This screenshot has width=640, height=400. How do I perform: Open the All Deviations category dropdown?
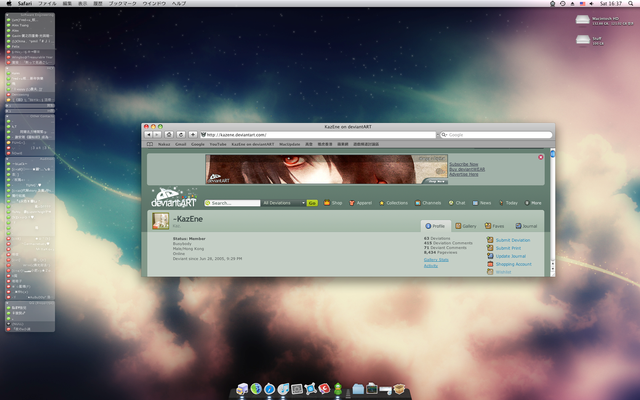click(x=284, y=203)
